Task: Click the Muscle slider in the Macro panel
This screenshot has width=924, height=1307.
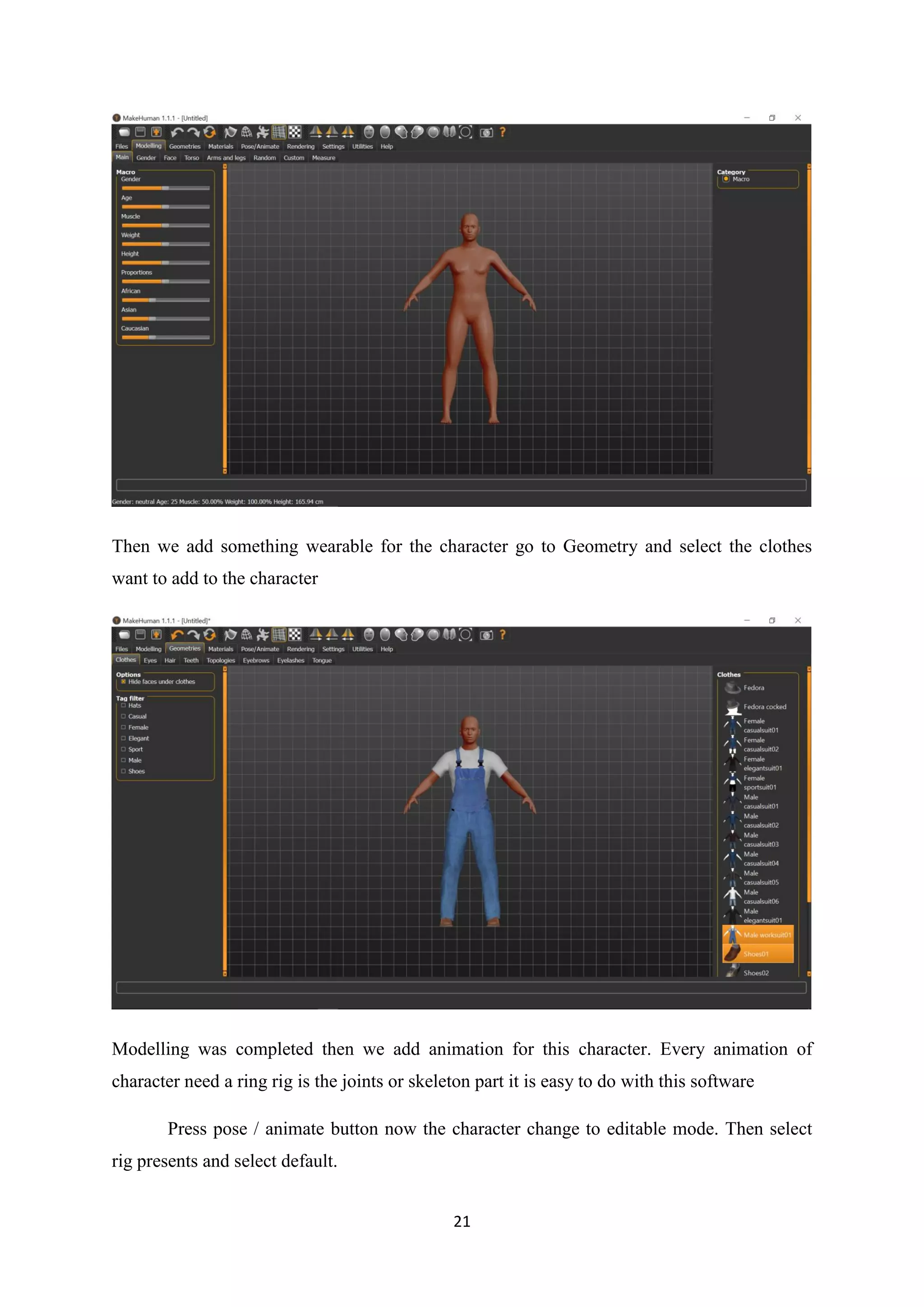Action: pyautogui.click(x=165, y=225)
